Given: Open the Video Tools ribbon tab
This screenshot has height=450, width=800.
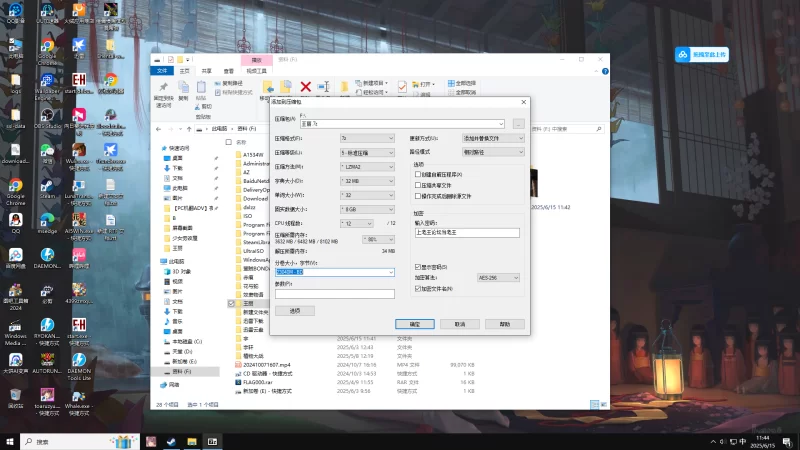Looking at the screenshot, I should pyautogui.click(x=257, y=71).
